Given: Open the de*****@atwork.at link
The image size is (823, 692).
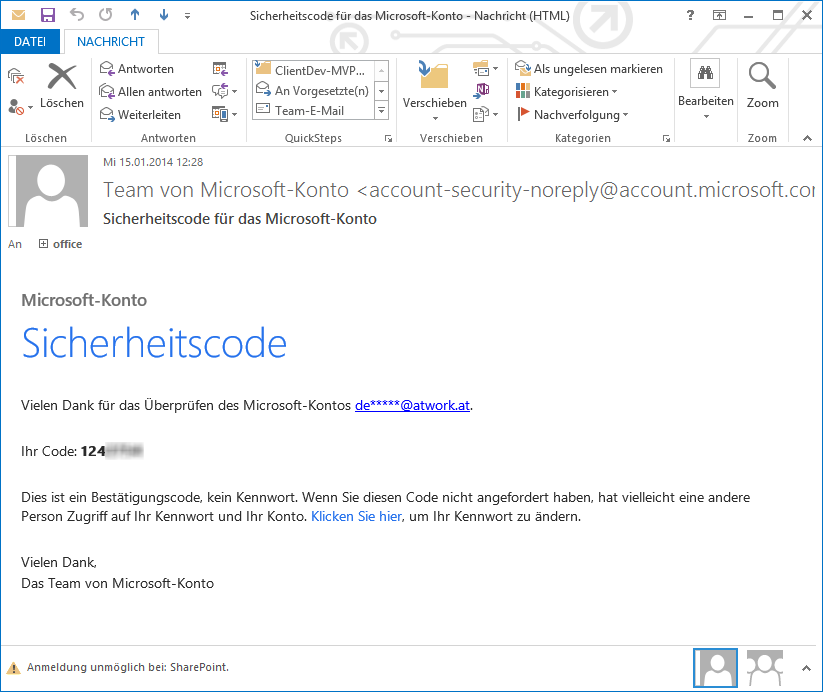Looking at the screenshot, I should 413,405.
